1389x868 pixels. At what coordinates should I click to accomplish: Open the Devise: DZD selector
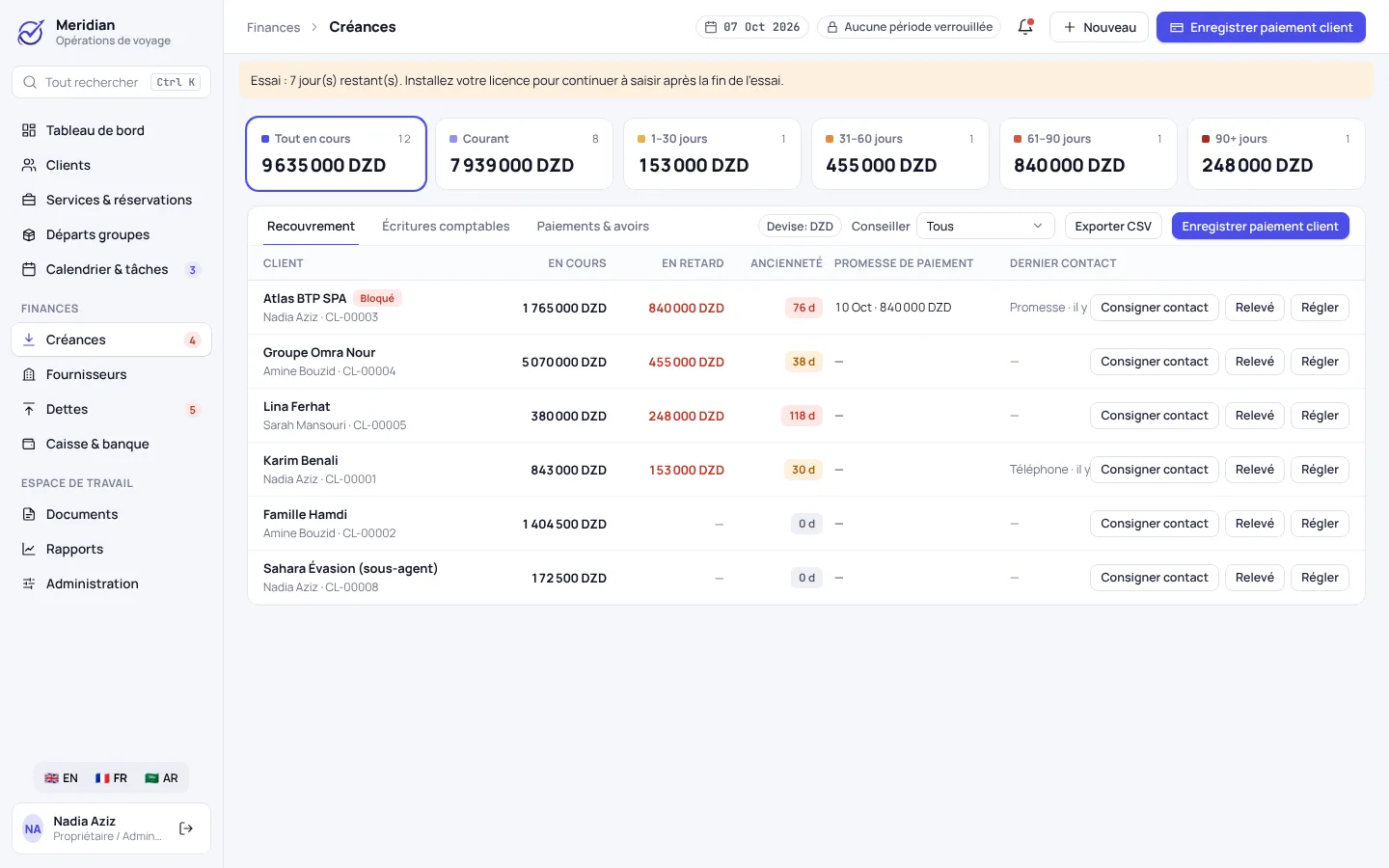click(800, 227)
